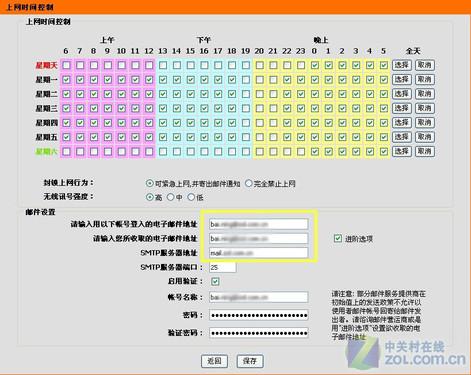
Task: Click the 帐号名称 input field
Action: click(x=259, y=297)
